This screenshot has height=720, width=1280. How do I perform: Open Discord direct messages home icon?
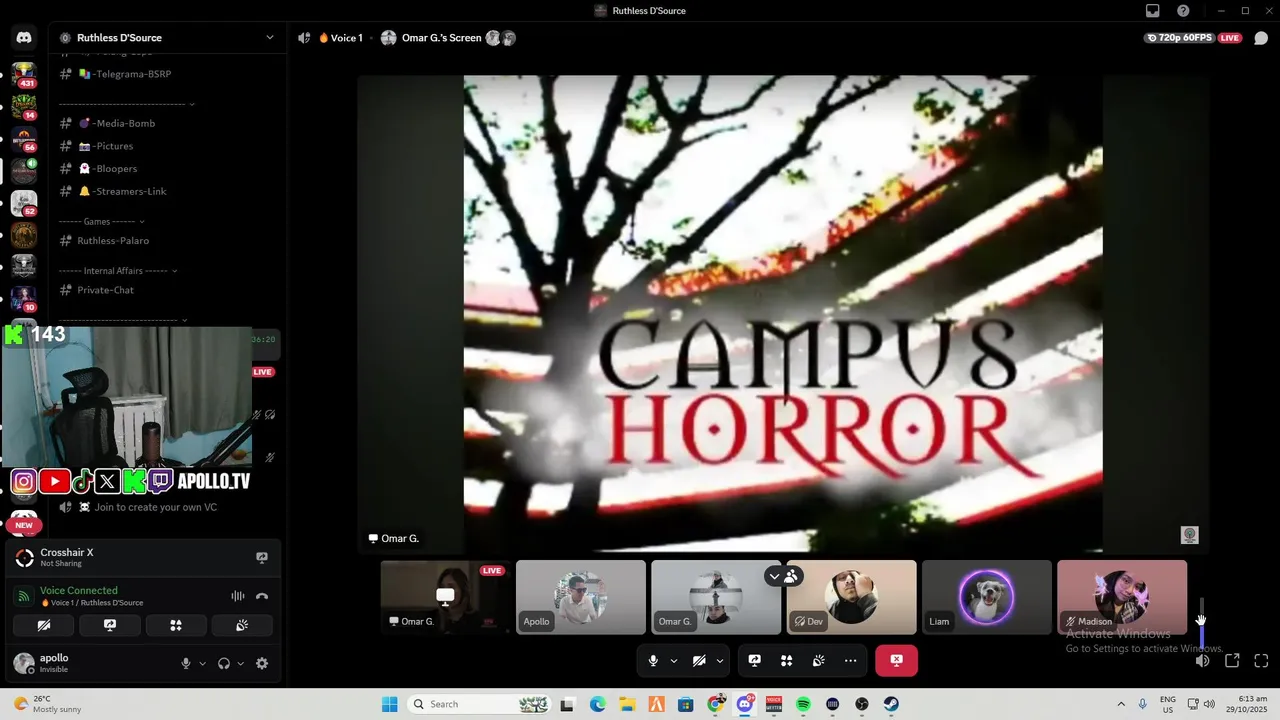(x=24, y=38)
